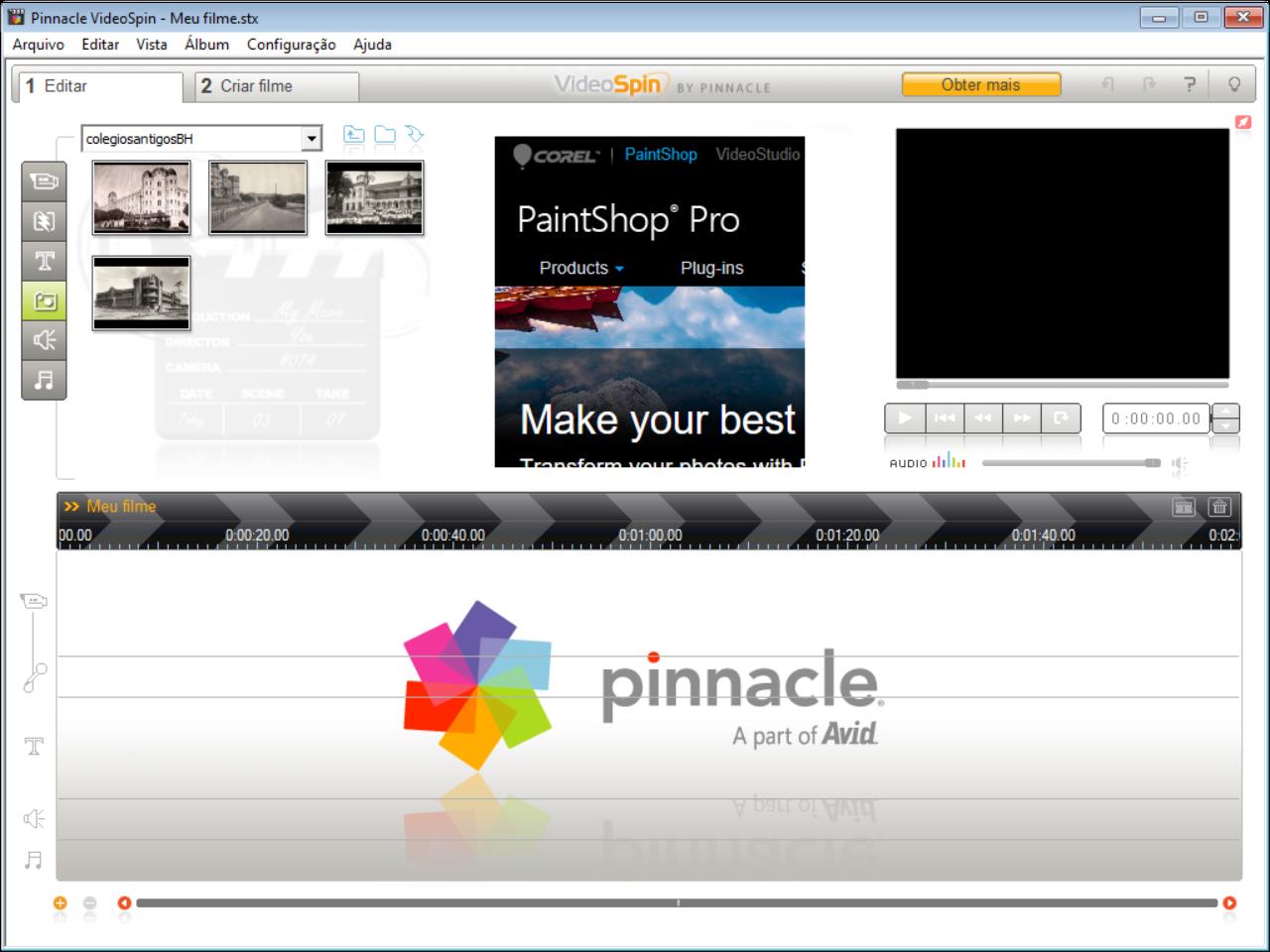
Task: Adjust the audio volume slider
Action: tap(1071, 463)
